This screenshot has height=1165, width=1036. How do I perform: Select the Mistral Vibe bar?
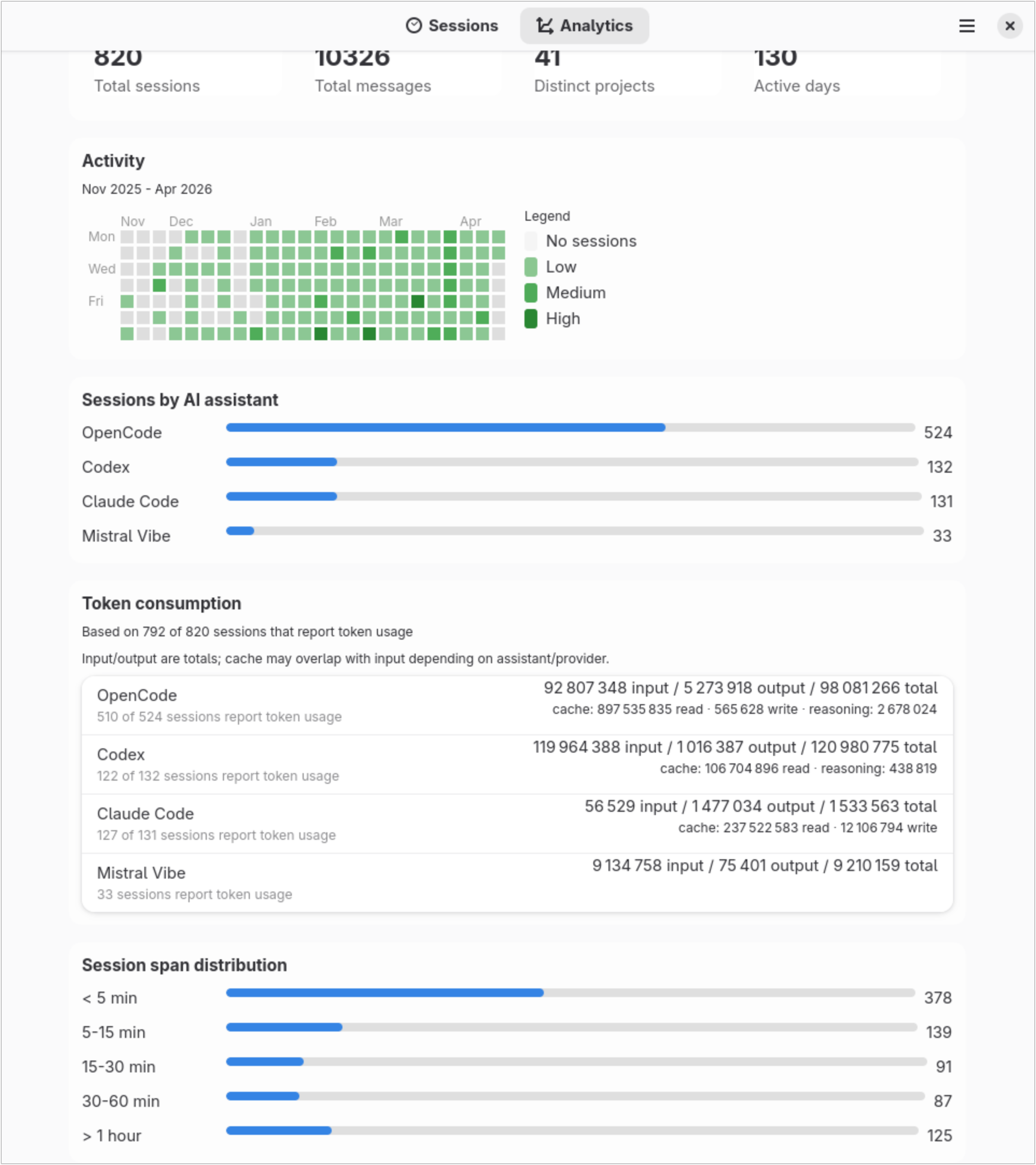[x=240, y=531]
